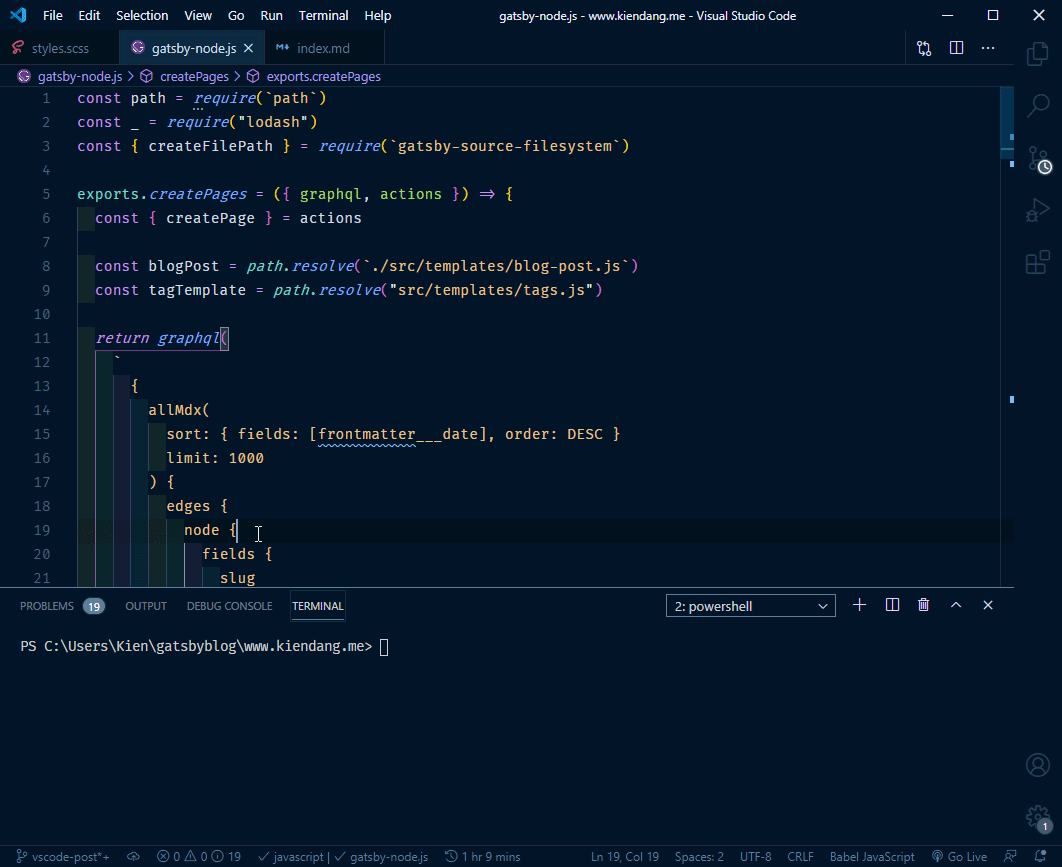Open the Explorer view in activity bar

[x=1038, y=54]
